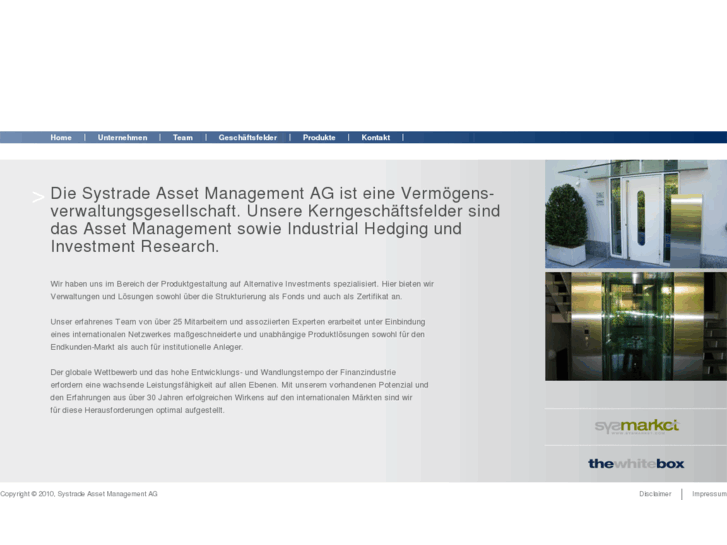
Task: Click Kontakt in the navigation bar
Action: [376, 137]
